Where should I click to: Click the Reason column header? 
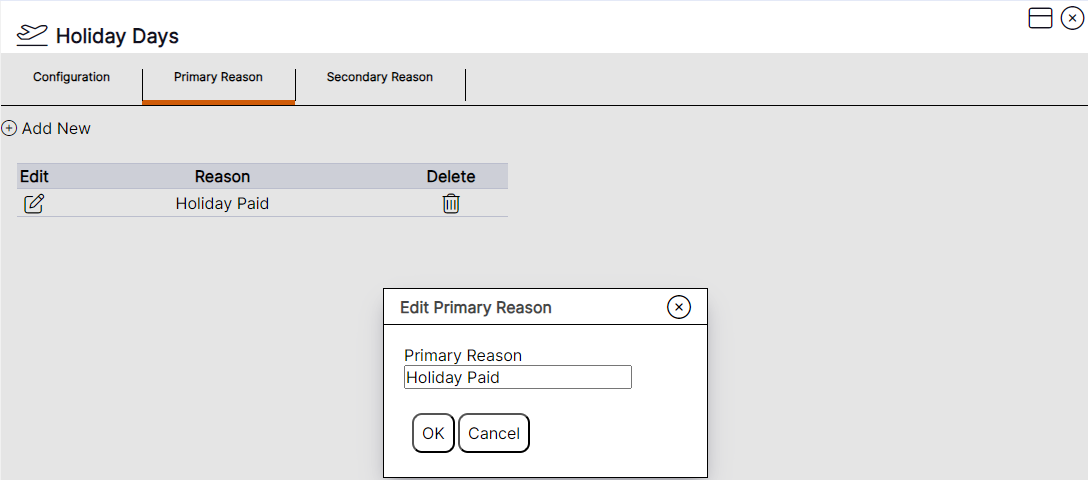pyautogui.click(x=222, y=176)
